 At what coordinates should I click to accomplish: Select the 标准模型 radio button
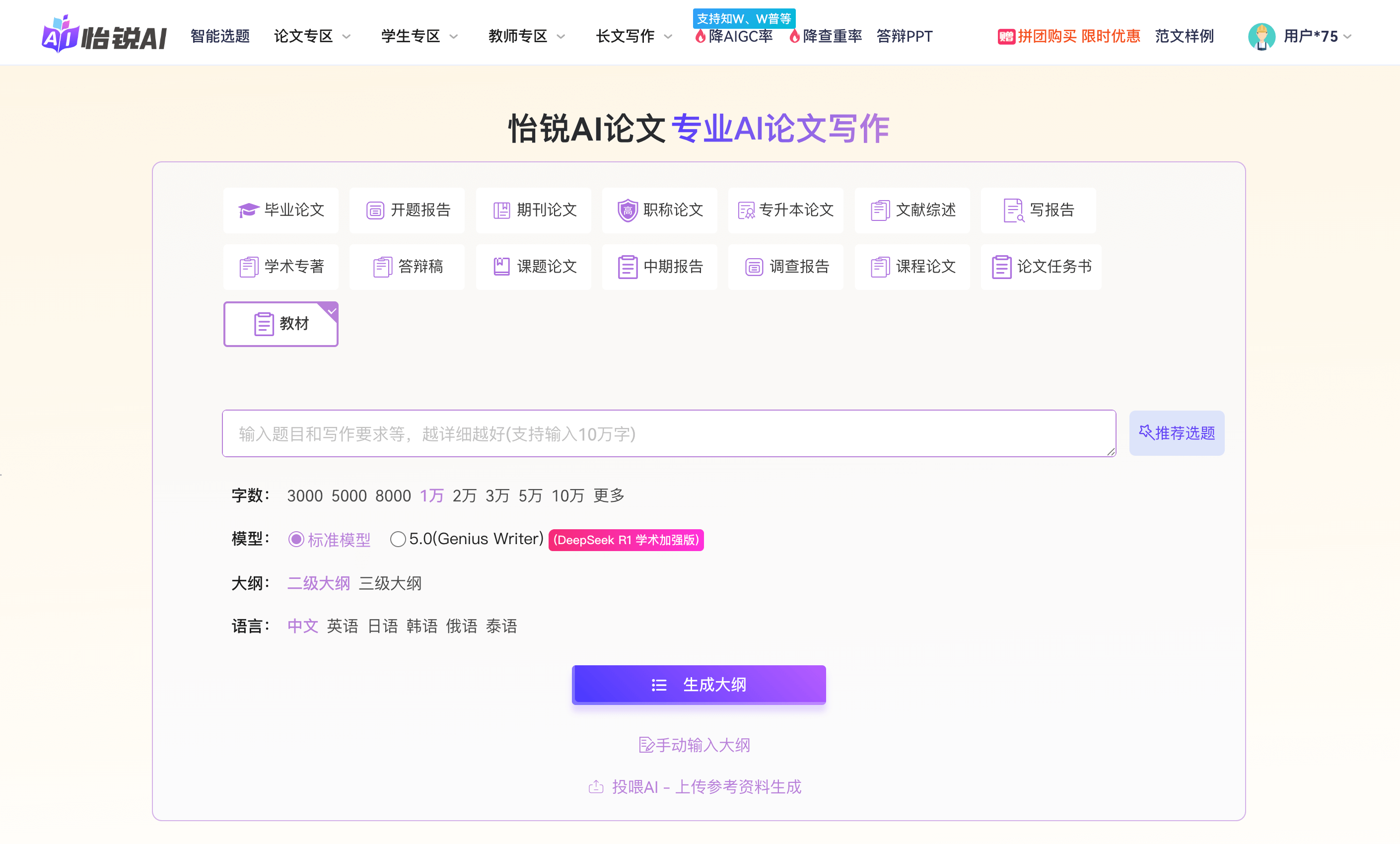click(x=296, y=539)
